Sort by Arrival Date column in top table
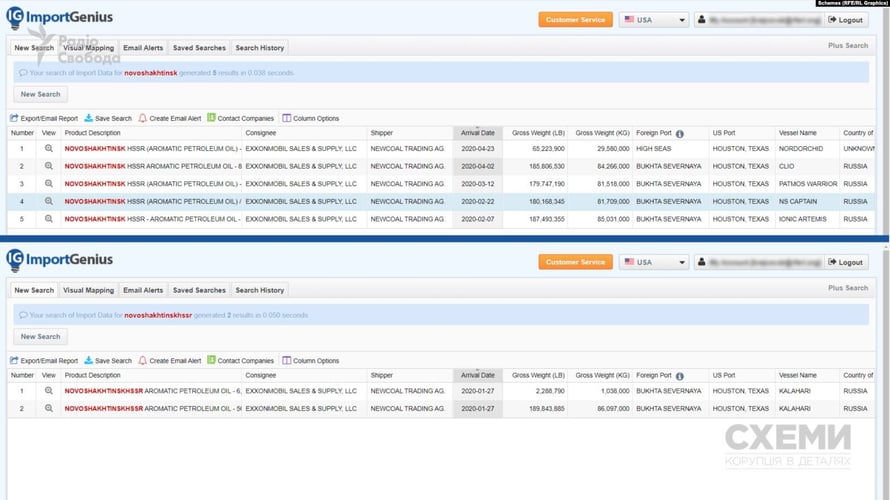 477,133
